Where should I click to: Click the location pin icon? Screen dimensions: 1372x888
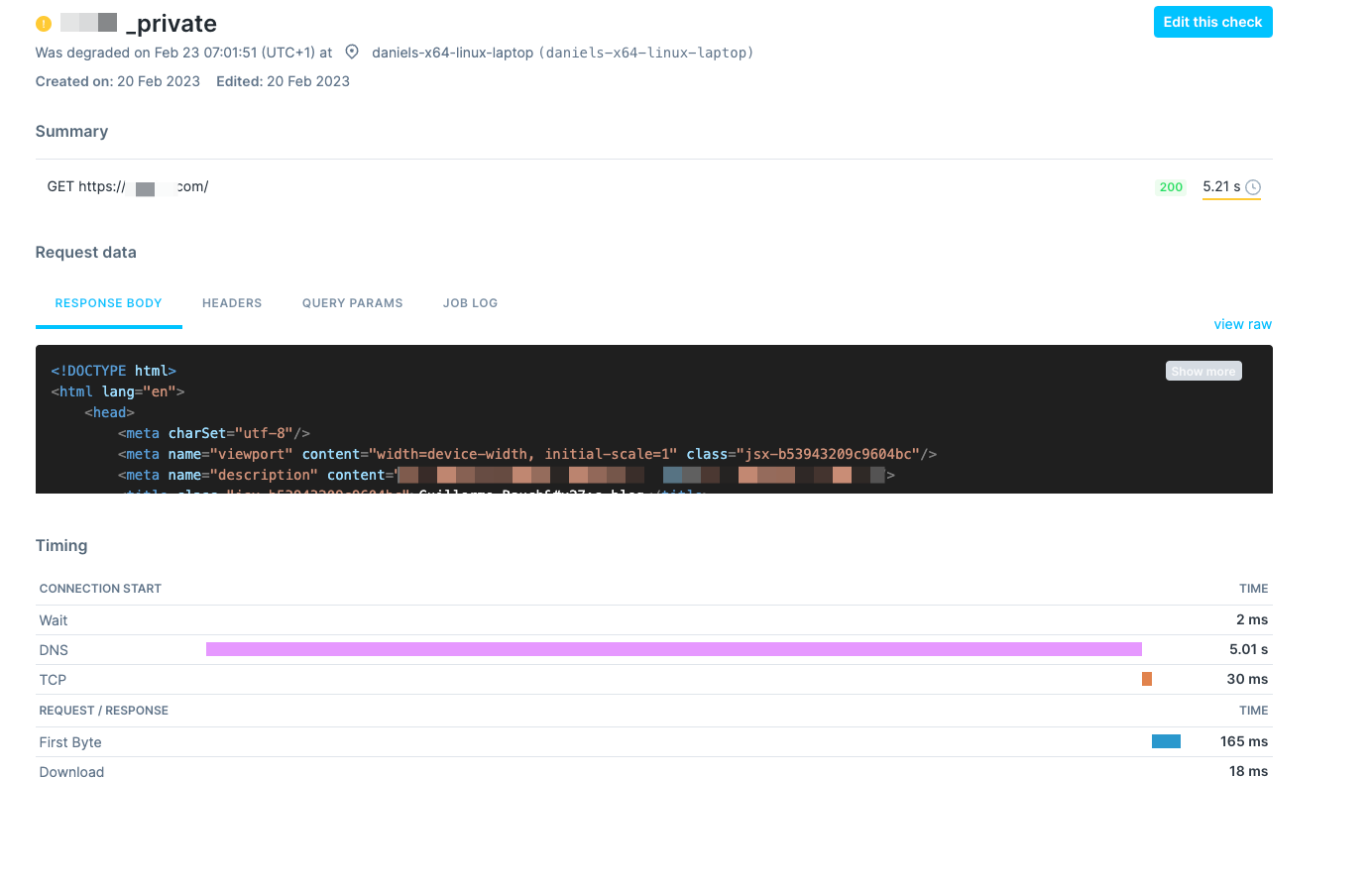tap(352, 53)
